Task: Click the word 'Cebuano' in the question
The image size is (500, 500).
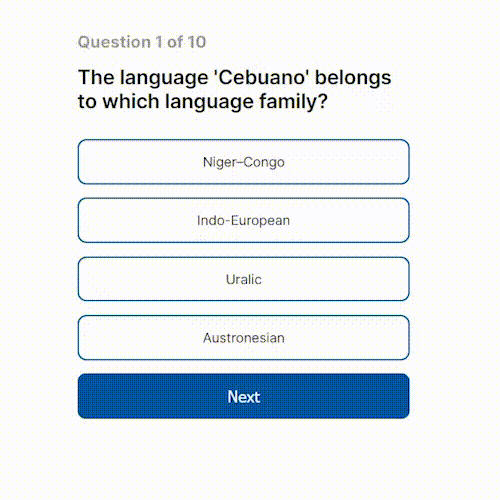Action: [x=261, y=78]
